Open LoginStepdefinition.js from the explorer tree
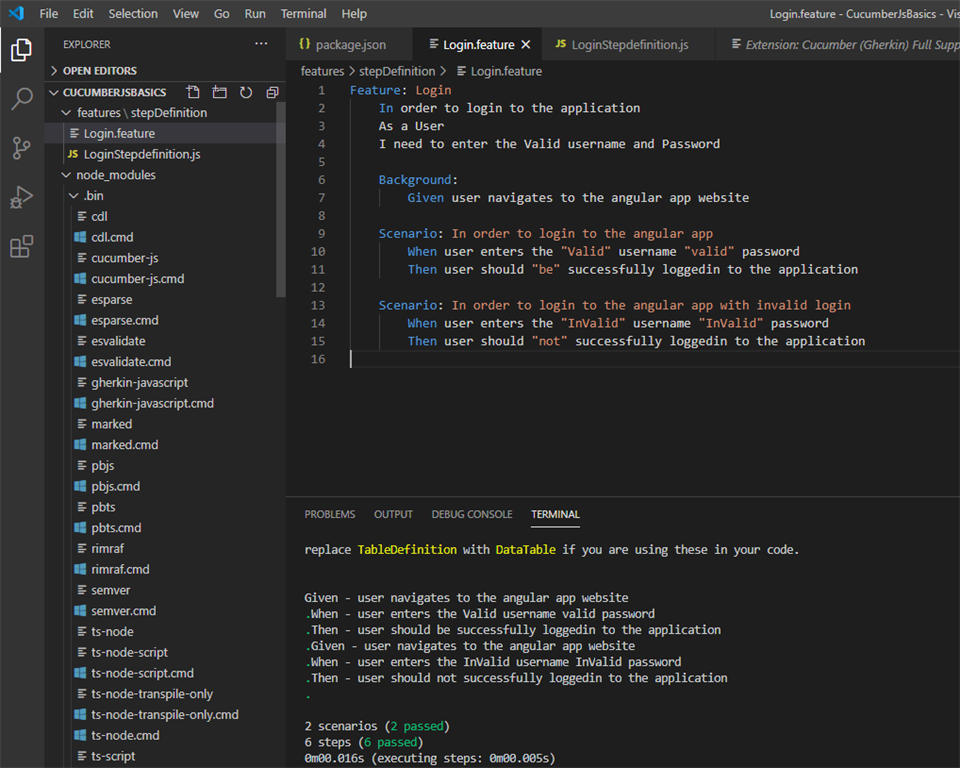The image size is (960, 768). (141, 154)
